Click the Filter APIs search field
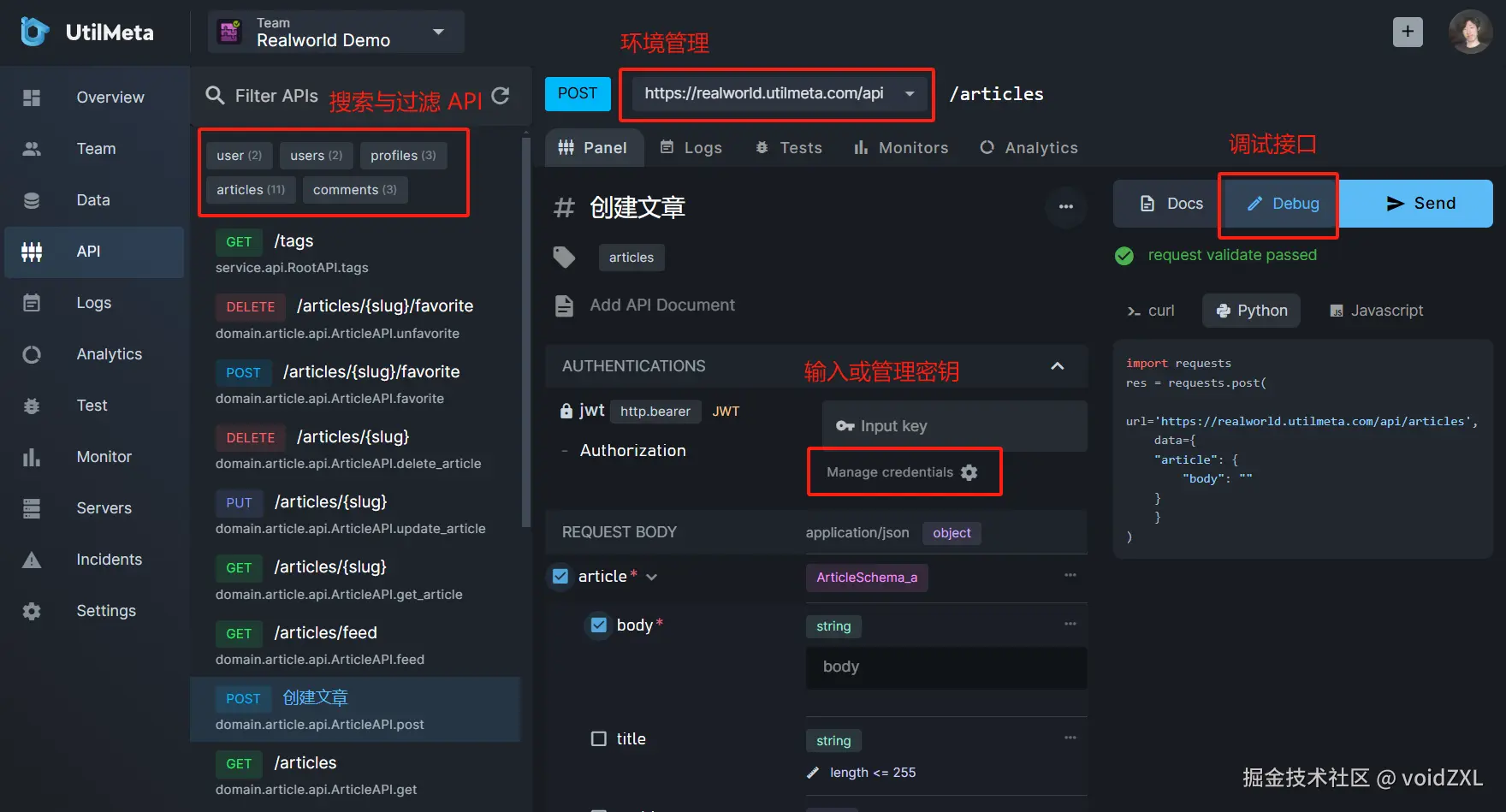The height and width of the screenshot is (812, 1506). click(276, 96)
